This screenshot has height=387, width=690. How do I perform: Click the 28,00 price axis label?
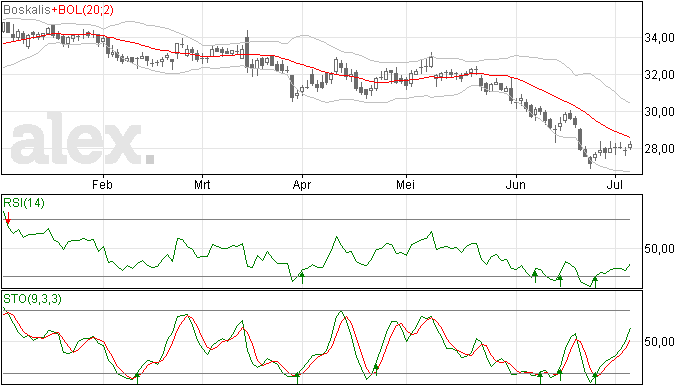tap(659, 149)
